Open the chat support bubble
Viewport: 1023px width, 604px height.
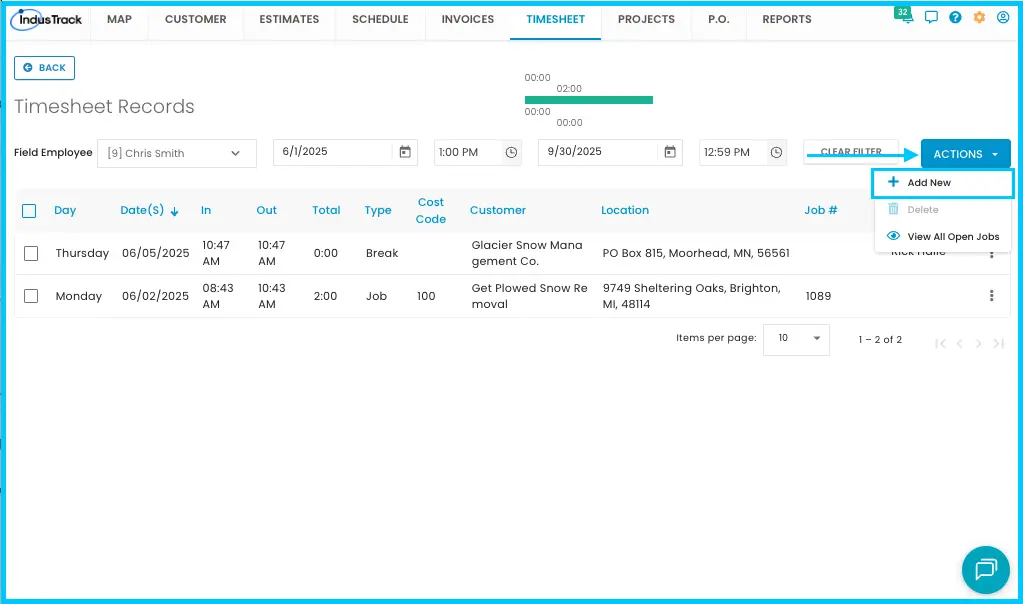pos(986,569)
